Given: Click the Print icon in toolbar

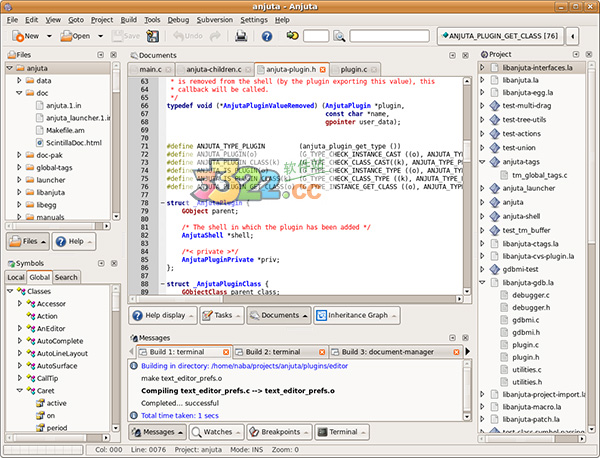Looking at the screenshot, I should (x=241, y=36).
